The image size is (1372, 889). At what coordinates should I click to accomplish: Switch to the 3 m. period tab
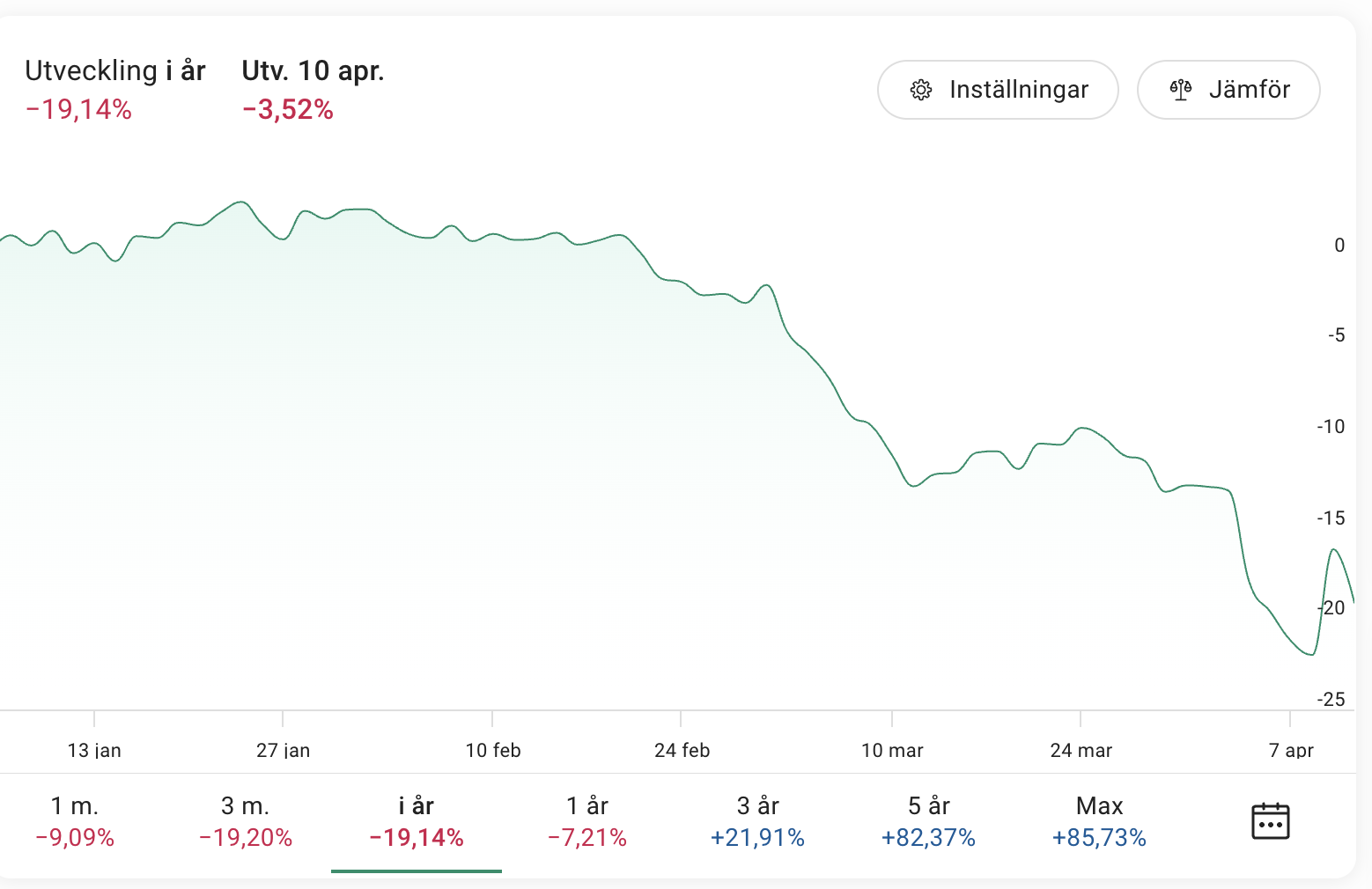(246, 821)
